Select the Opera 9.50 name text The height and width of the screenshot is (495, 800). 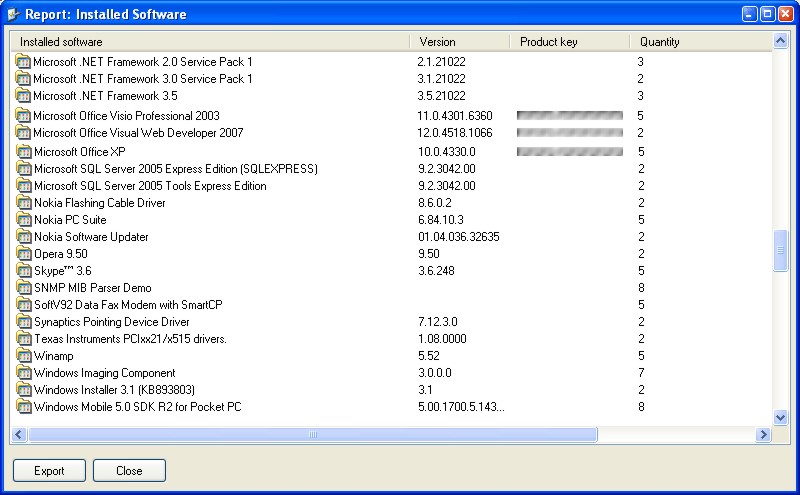(61, 254)
